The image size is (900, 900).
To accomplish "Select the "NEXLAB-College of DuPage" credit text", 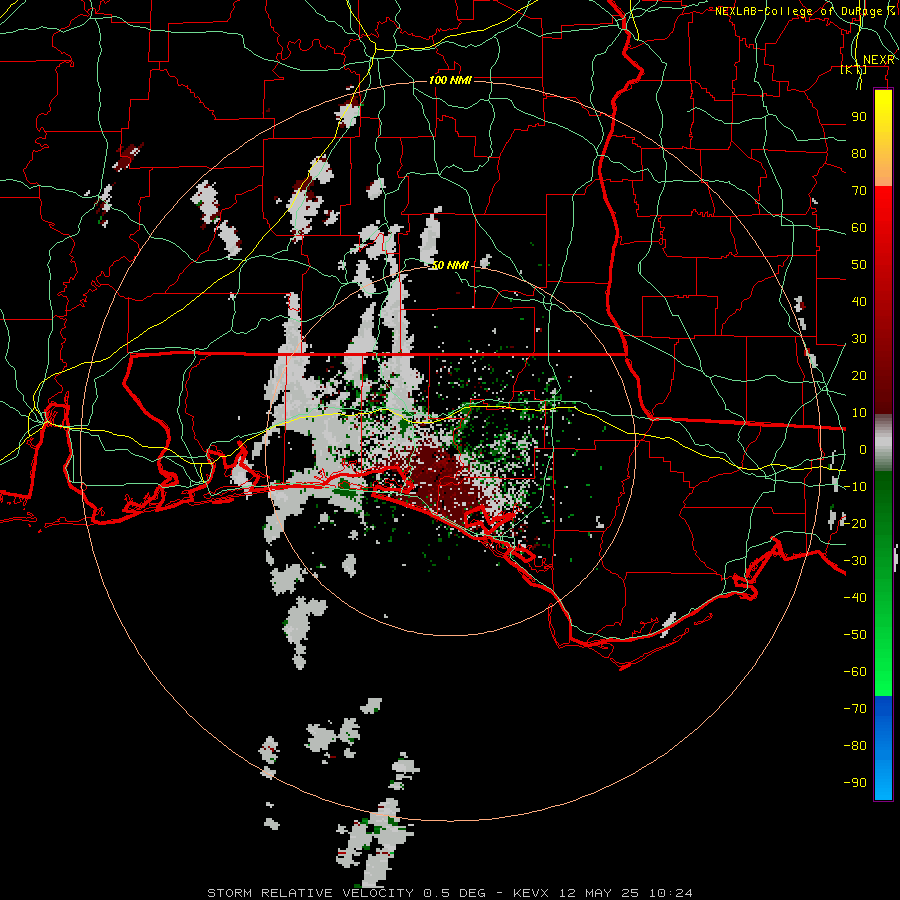I will 798,11.
